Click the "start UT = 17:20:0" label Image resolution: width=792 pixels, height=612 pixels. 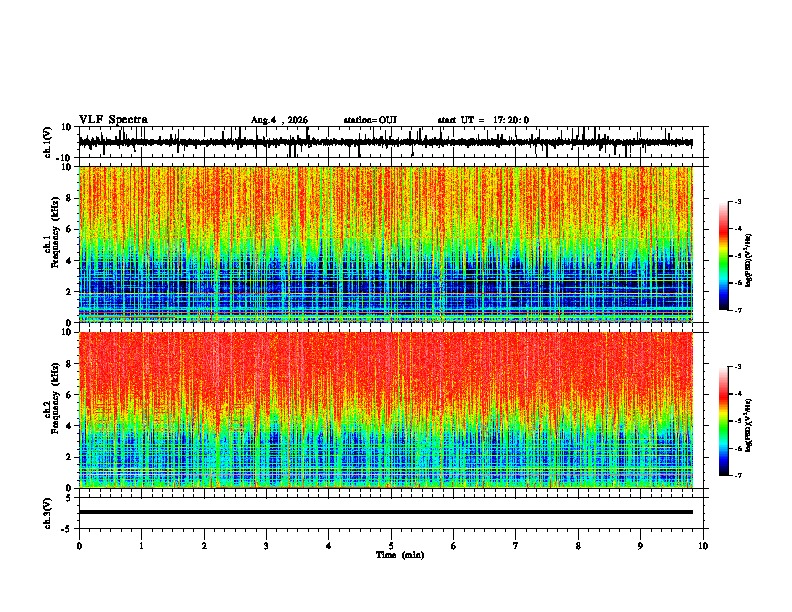tap(483, 120)
